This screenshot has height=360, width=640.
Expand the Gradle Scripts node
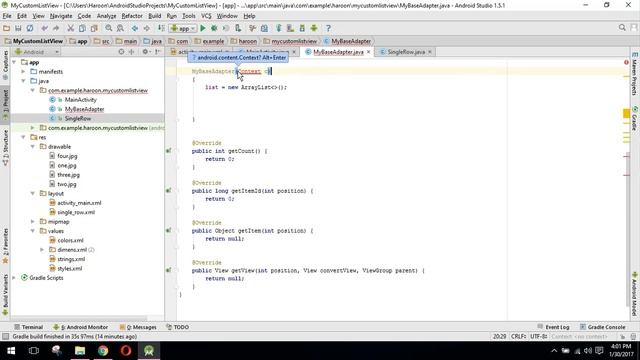(14, 278)
